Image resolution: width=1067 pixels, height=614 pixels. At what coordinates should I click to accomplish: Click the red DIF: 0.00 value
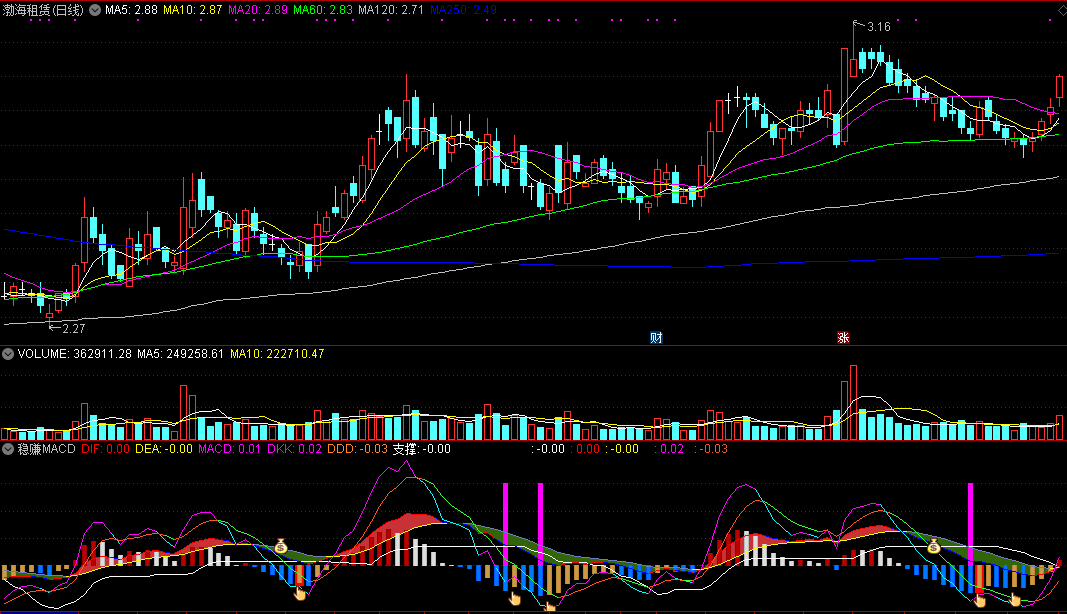105,449
